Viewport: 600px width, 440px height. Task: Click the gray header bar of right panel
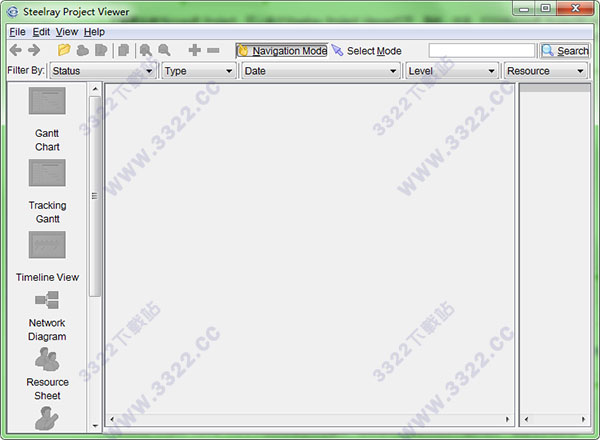(555, 88)
